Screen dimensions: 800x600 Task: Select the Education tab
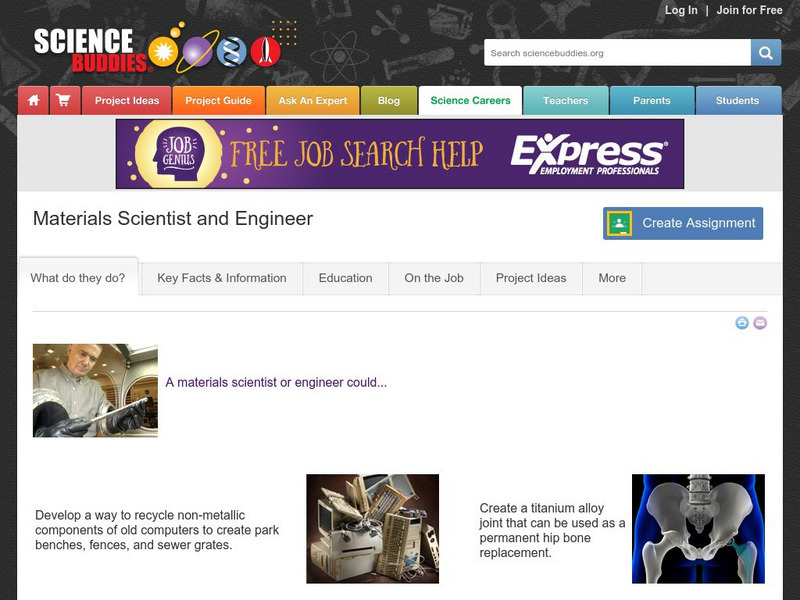pos(345,279)
